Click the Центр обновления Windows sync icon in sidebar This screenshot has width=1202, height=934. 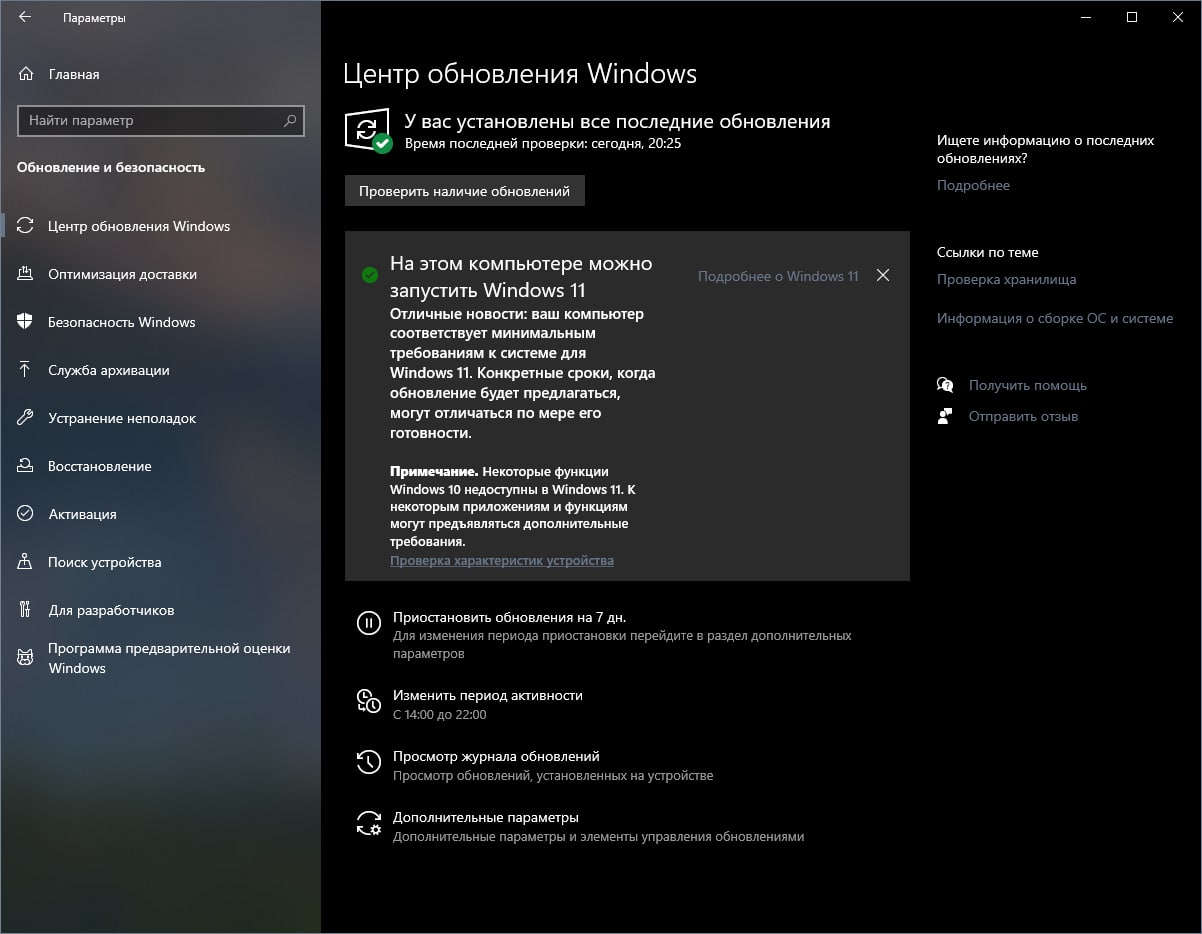(26, 226)
